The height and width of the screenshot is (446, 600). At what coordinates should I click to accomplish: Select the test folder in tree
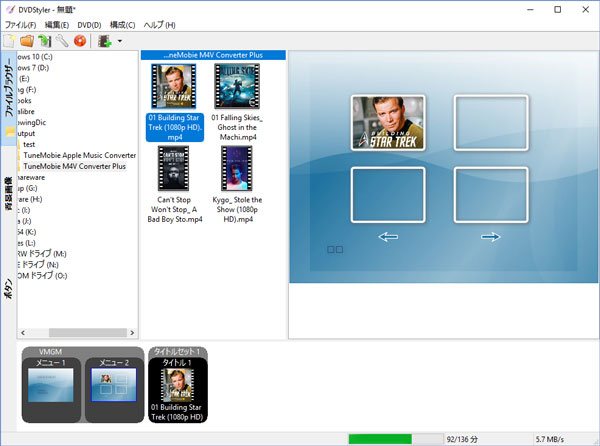tap(29, 145)
